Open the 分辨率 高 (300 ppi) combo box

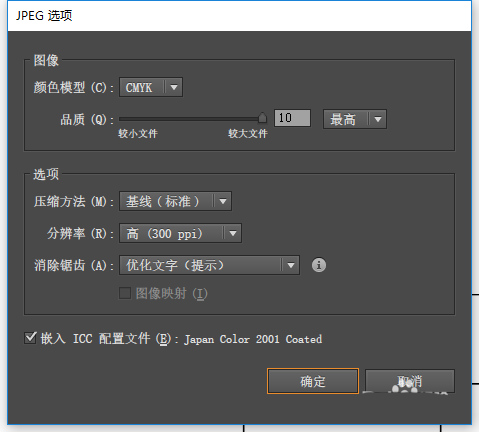tap(180, 233)
